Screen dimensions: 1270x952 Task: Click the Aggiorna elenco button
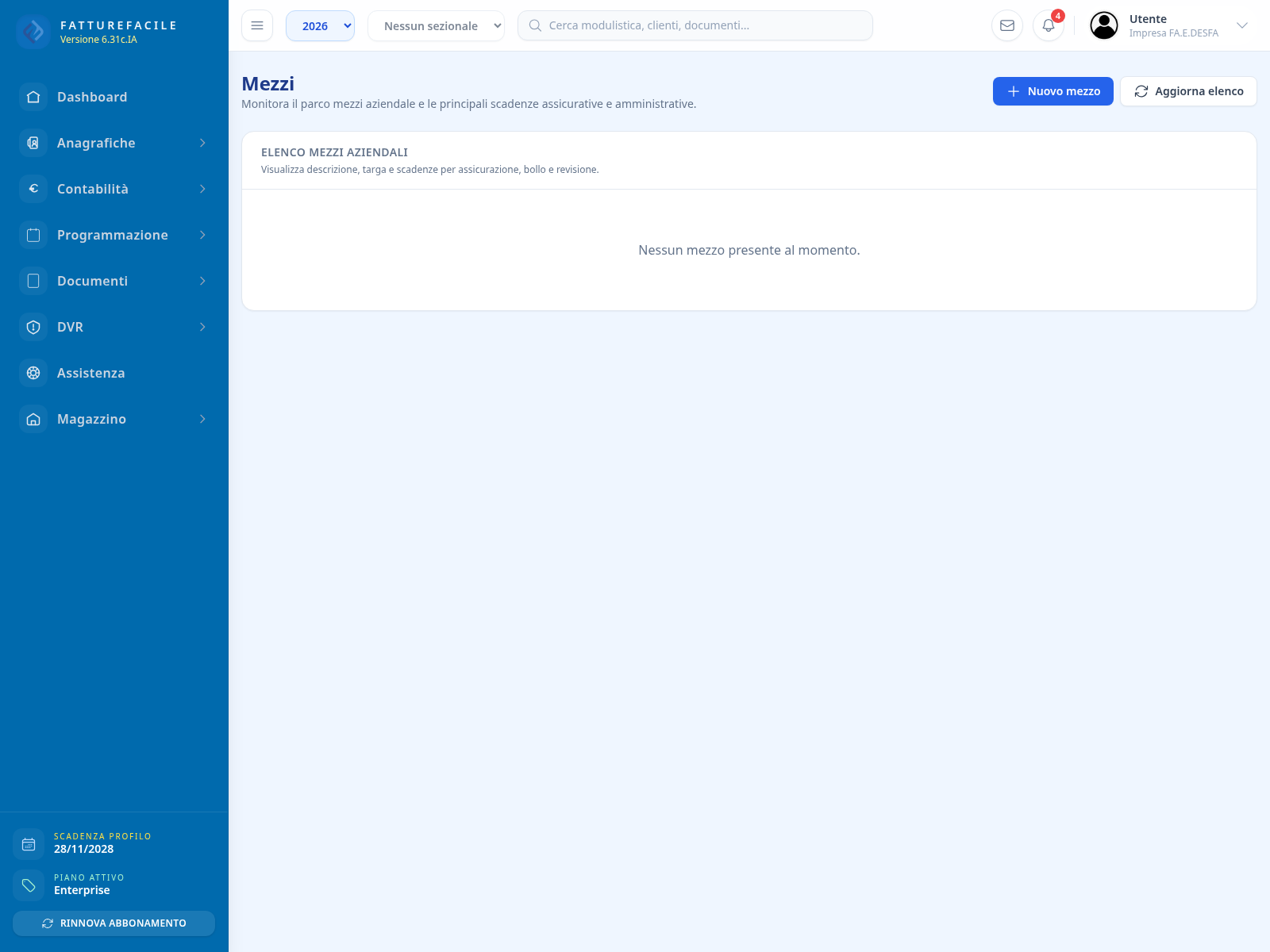click(1188, 91)
